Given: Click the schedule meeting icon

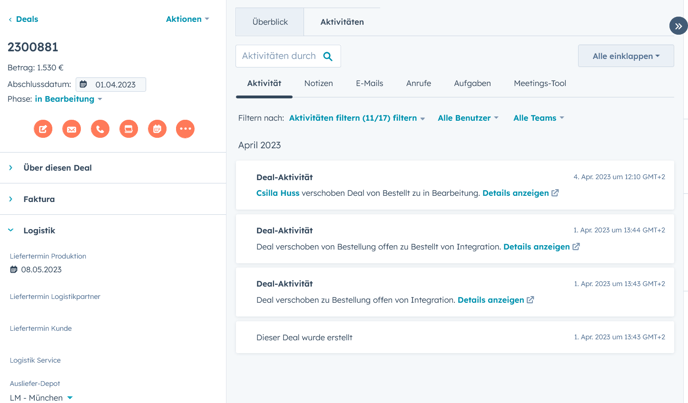Looking at the screenshot, I should (x=157, y=129).
